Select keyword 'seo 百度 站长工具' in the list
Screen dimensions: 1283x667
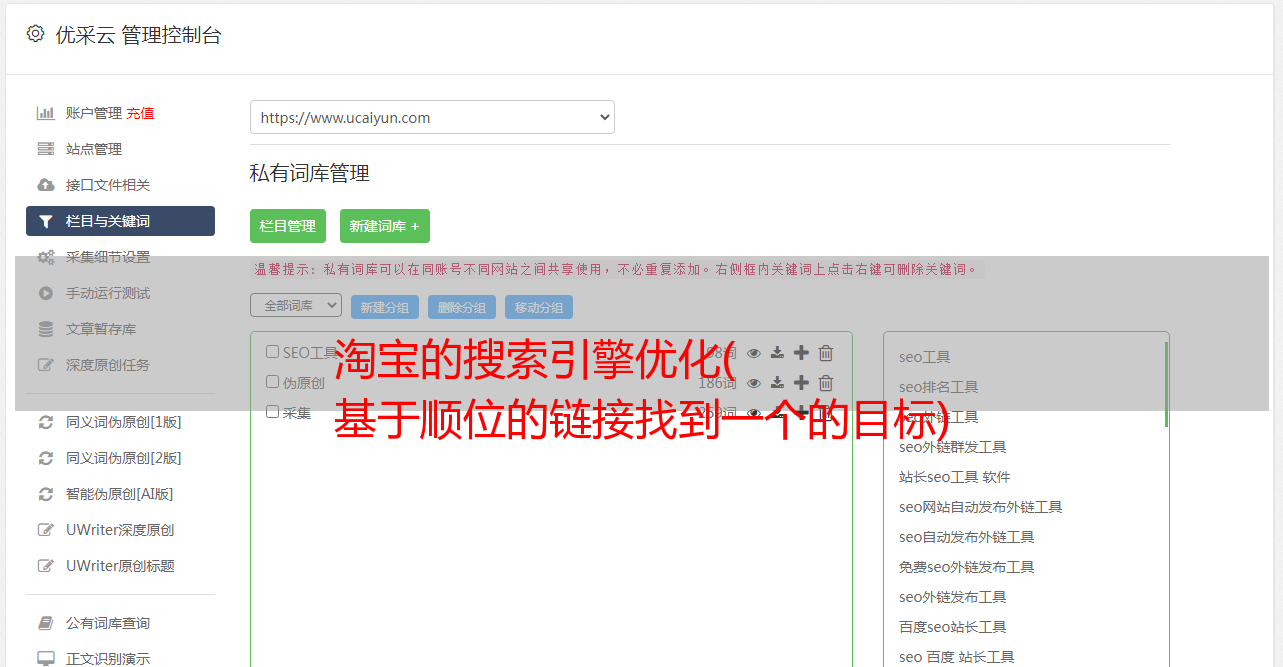click(957, 657)
